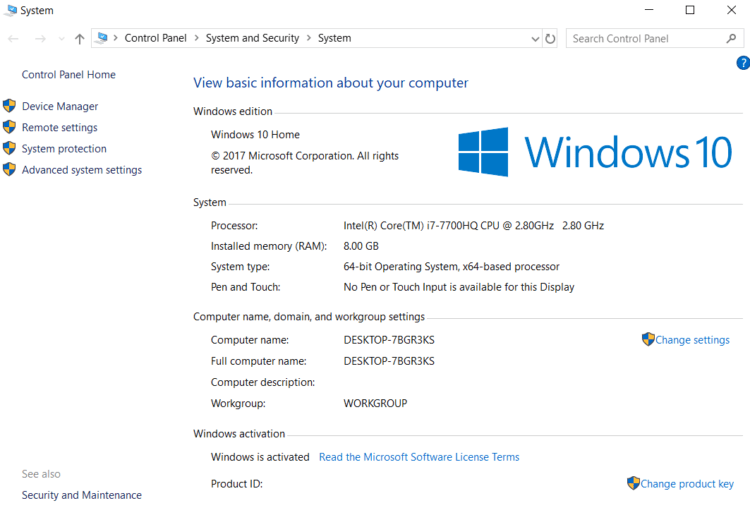This screenshot has height=515, width=750.
Task: Click the Forward navigation arrow
Action: click(x=41, y=39)
